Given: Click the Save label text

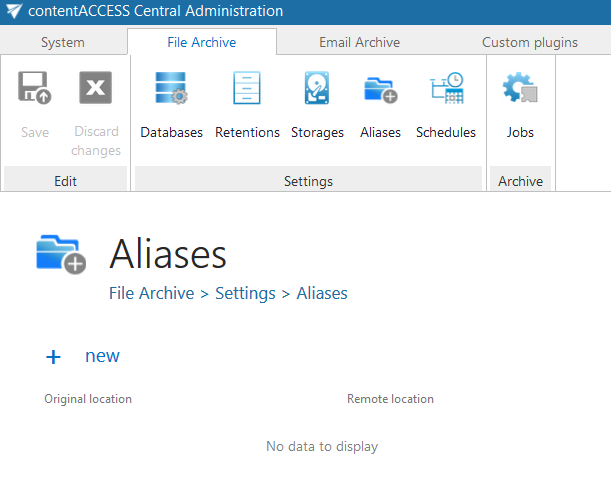Looking at the screenshot, I should (x=35, y=133).
